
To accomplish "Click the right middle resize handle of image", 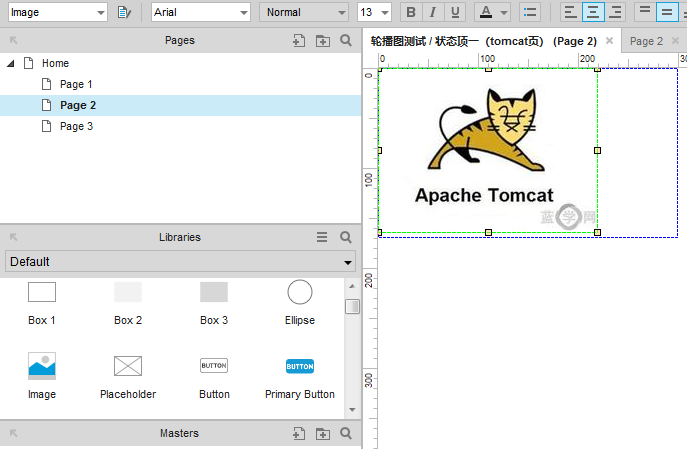I will [597, 150].
